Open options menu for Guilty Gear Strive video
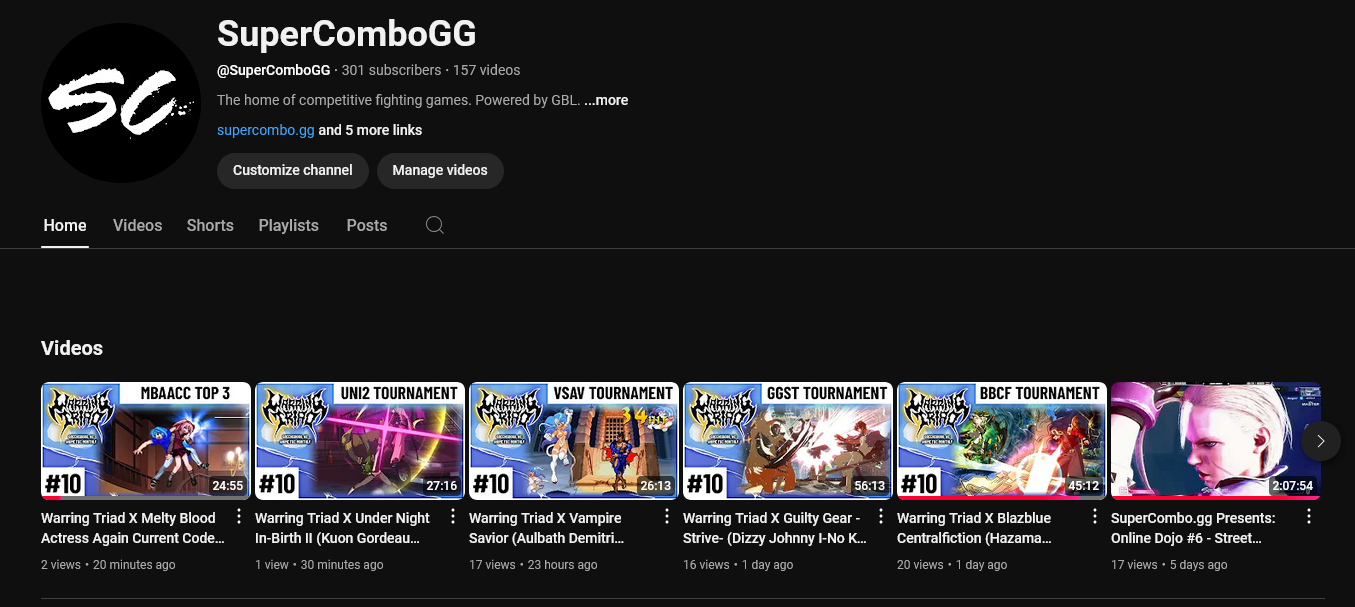 click(881, 517)
